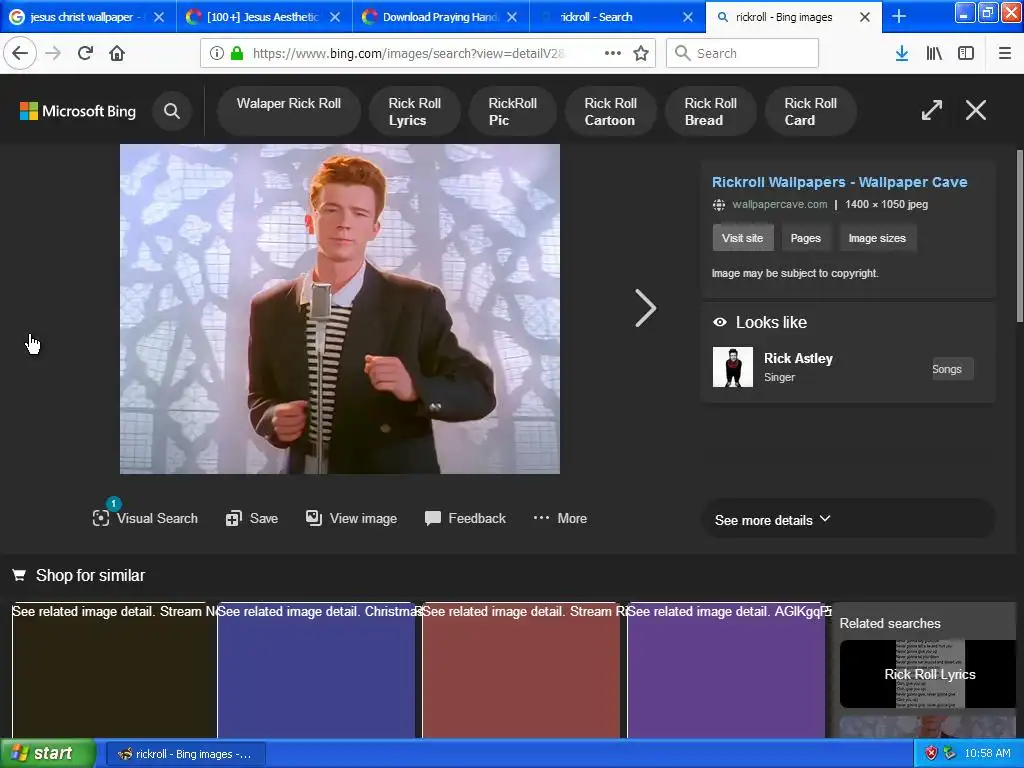Click the Rick Astley thumbnail photo
Screen dimensions: 1024x768
(x=732, y=367)
